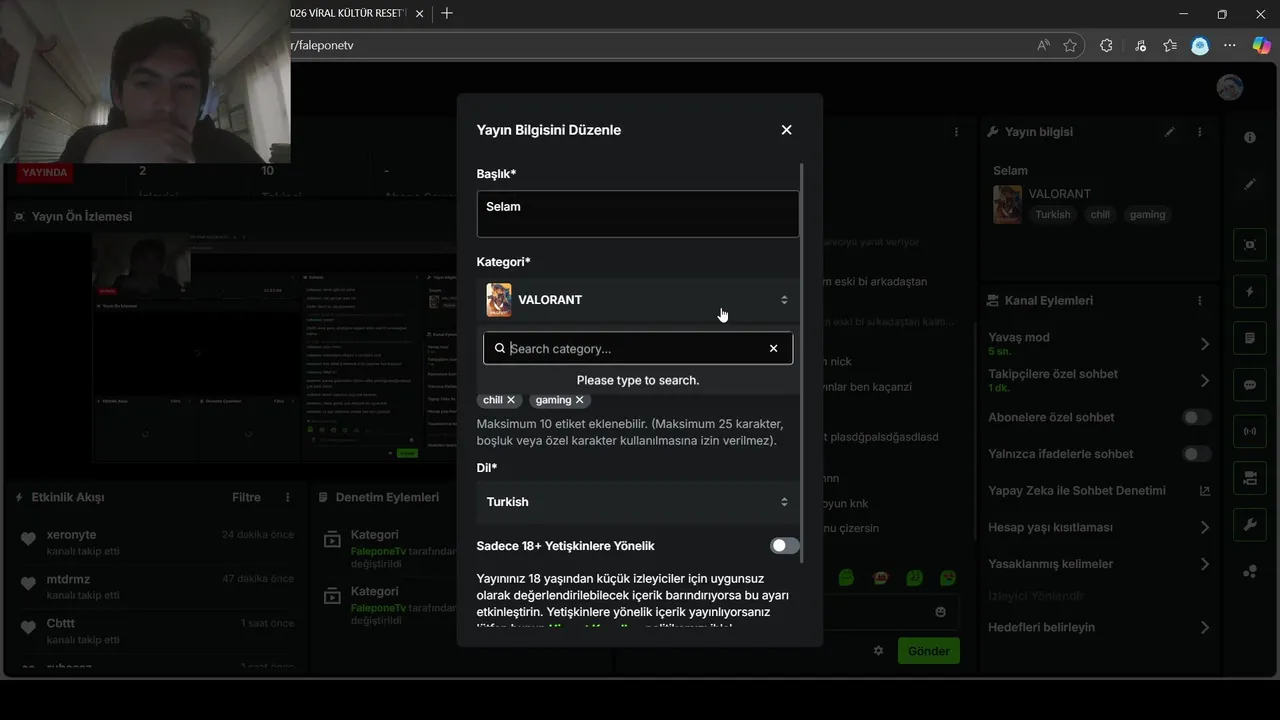Open the Turkish language dropdown
1280x720 pixels.
[638, 502]
